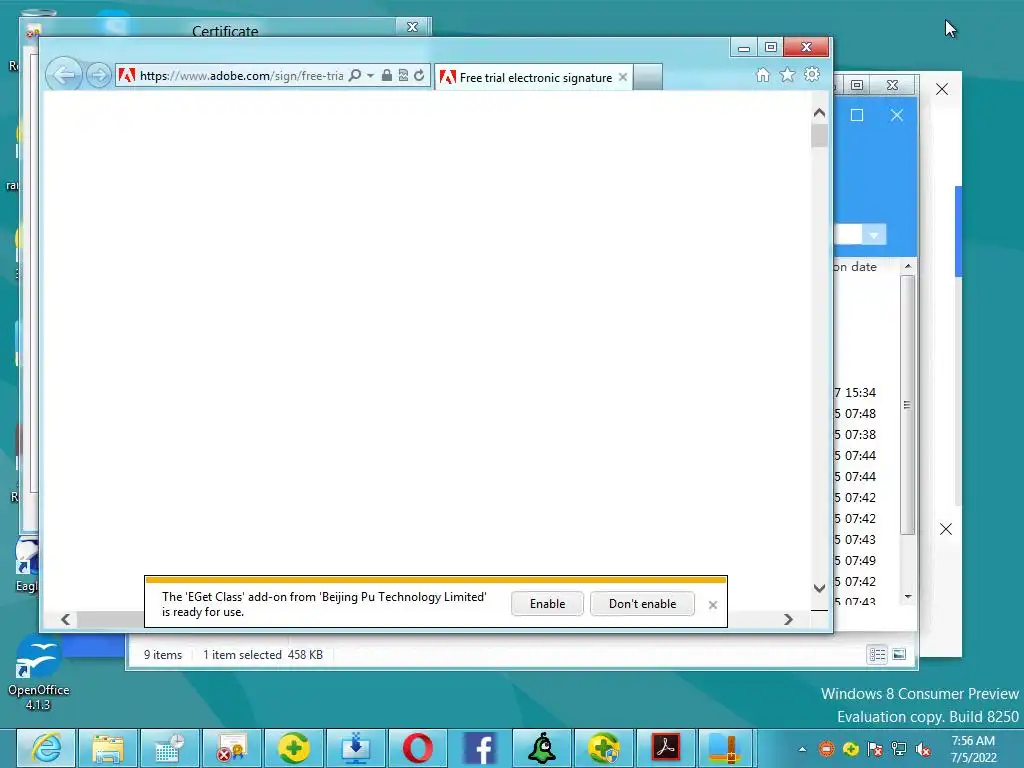Click the background list scrollbar up arrow

coord(908,266)
